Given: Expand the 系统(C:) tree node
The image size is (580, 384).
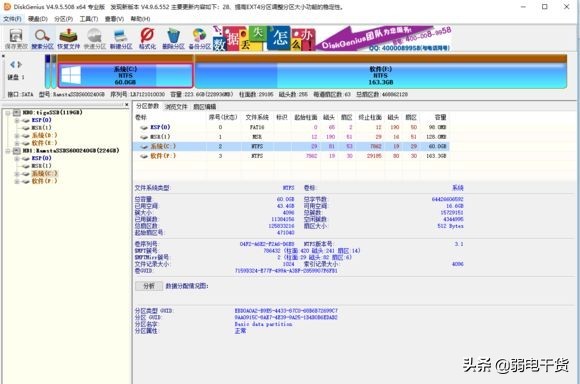Looking at the screenshot, I should point(16,174).
